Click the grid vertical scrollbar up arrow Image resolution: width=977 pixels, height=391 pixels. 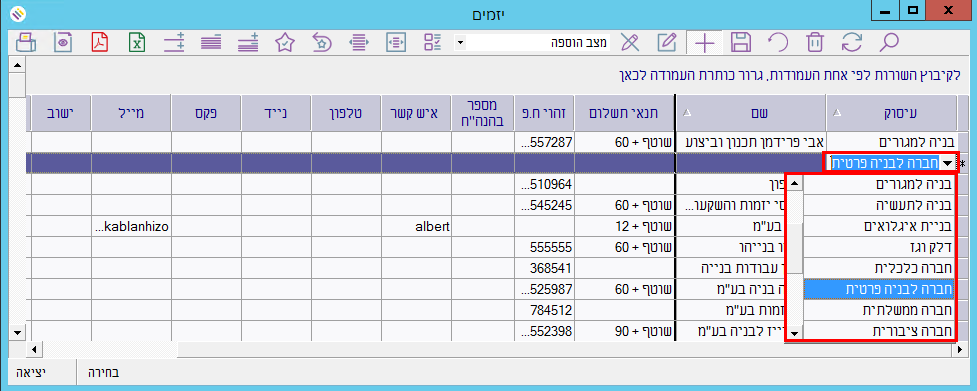point(17,65)
